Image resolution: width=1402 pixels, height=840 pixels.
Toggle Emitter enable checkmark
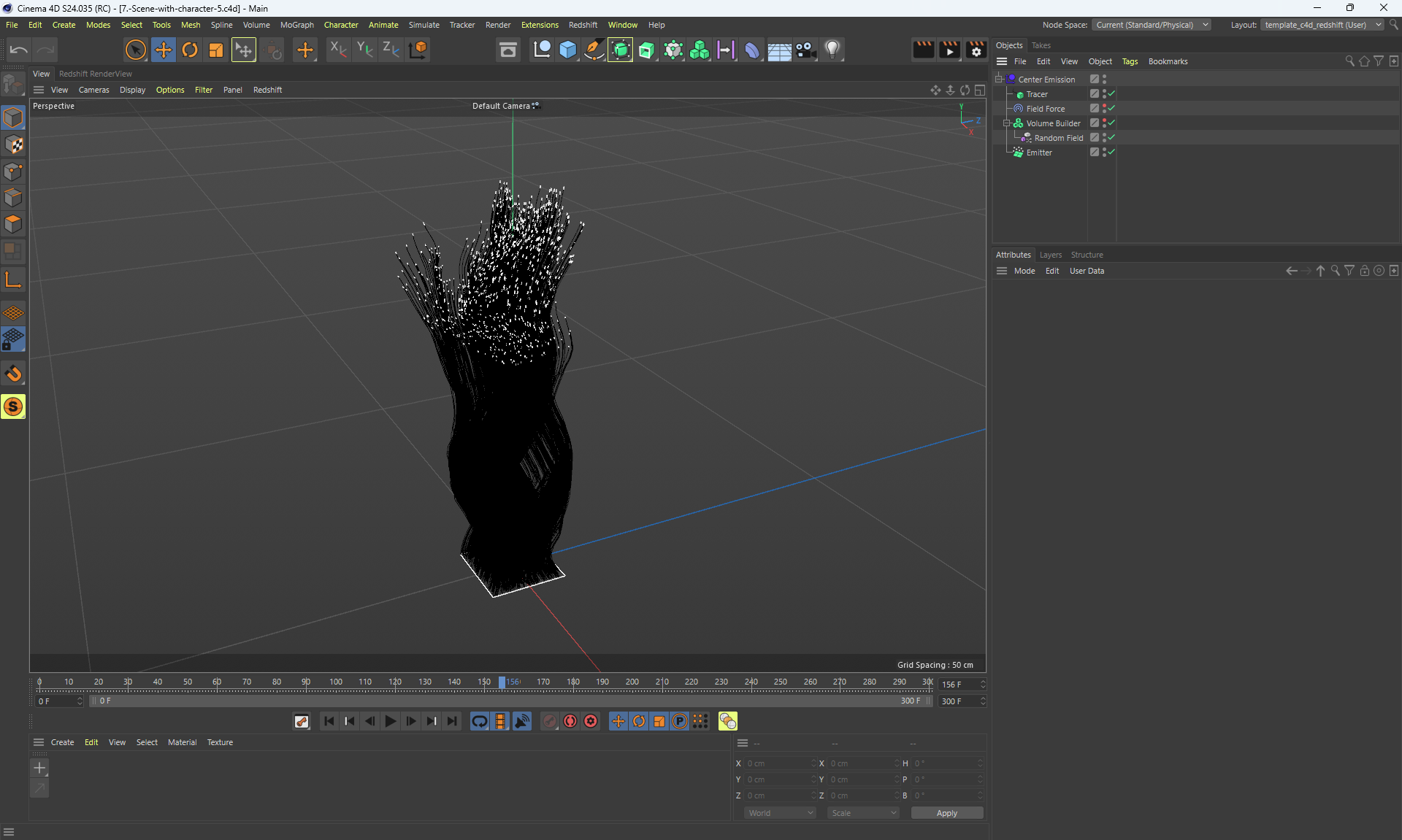(x=1111, y=153)
